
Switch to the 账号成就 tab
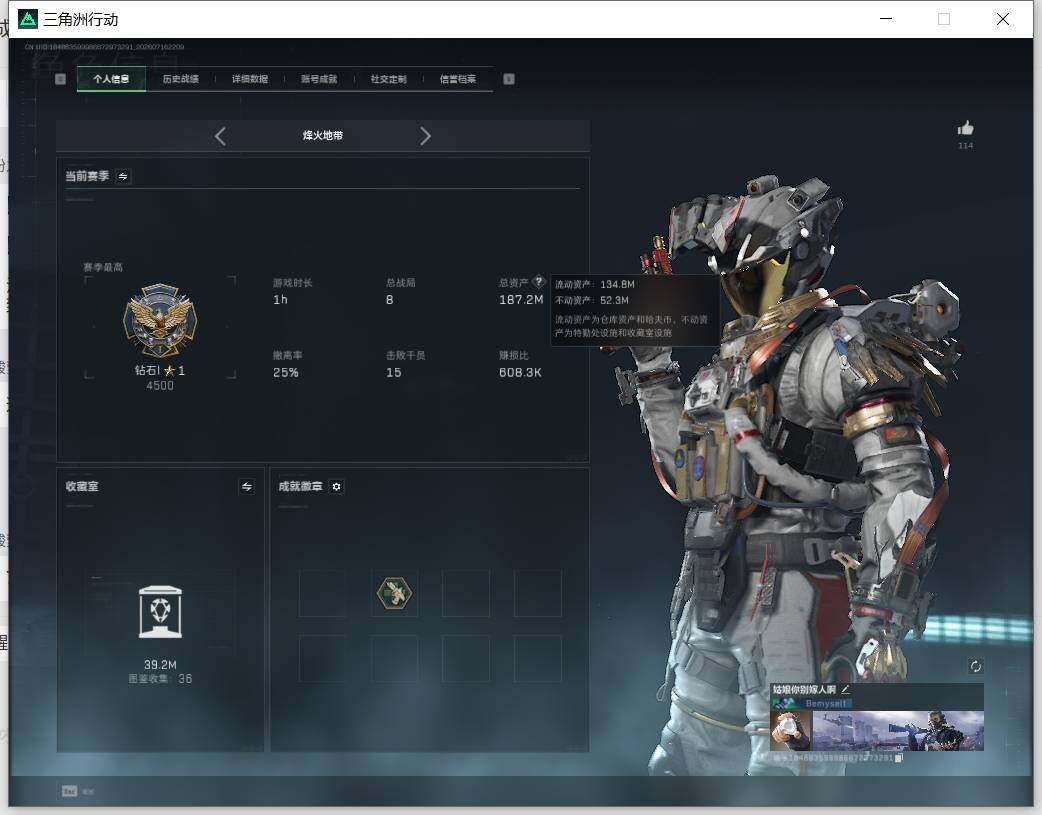click(x=319, y=79)
